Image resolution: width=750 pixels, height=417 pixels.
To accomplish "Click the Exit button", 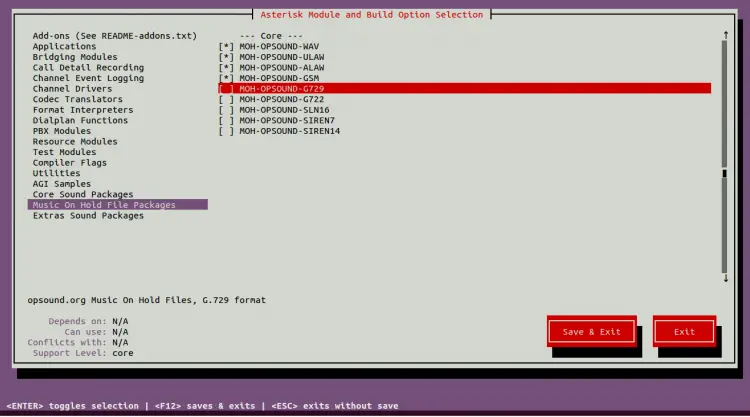I will (x=684, y=331).
